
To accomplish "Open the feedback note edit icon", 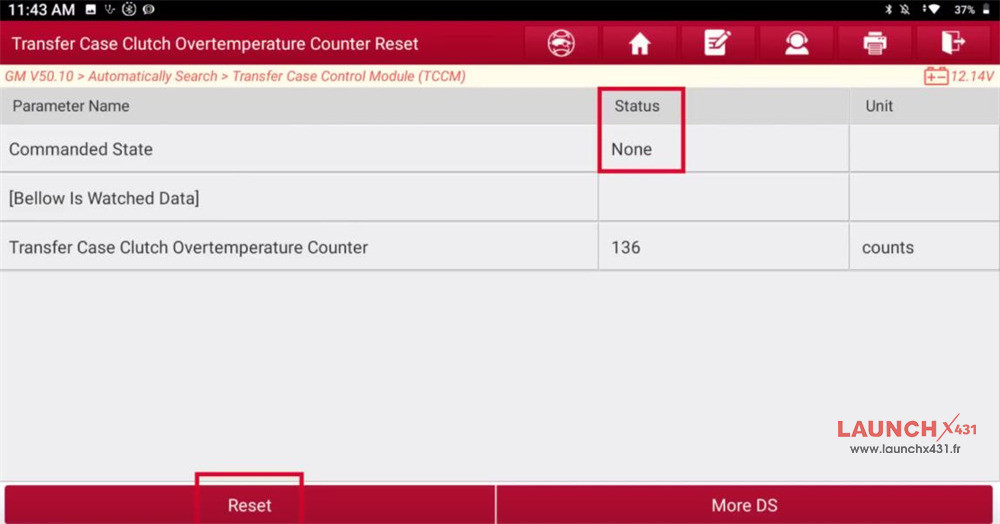I will pyautogui.click(x=717, y=43).
